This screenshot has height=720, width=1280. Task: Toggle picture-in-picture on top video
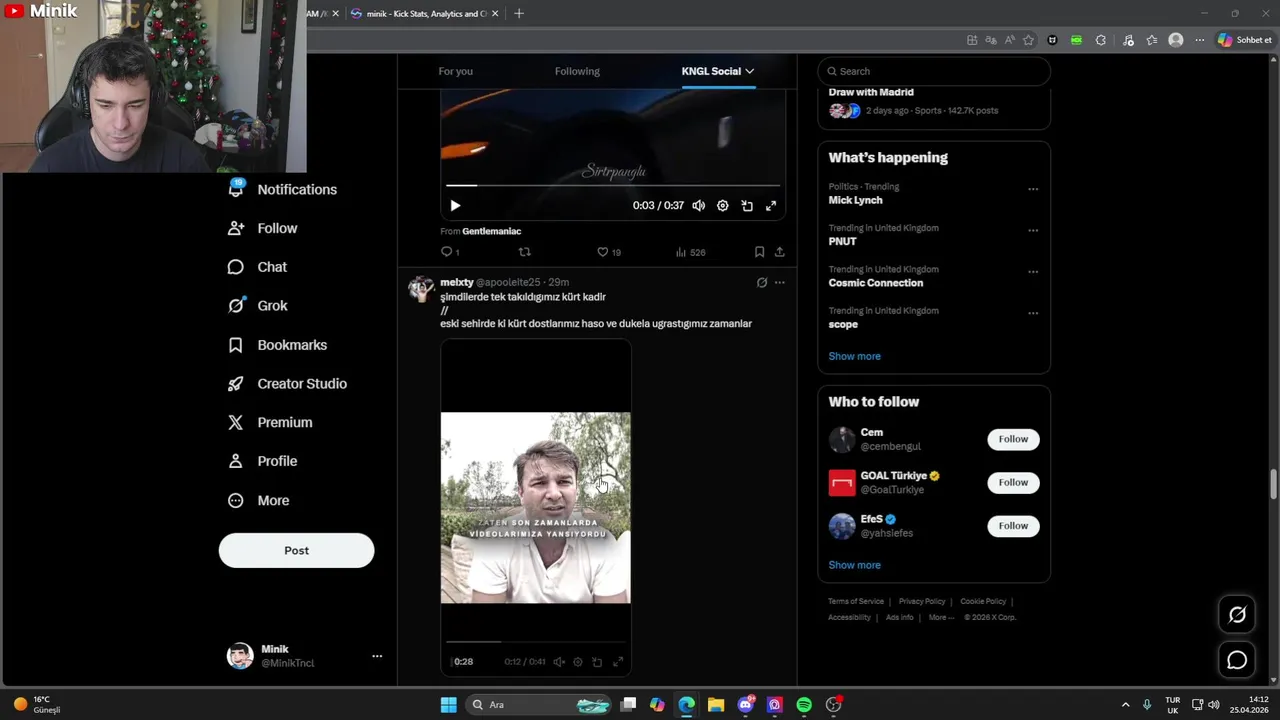[747, 206]
